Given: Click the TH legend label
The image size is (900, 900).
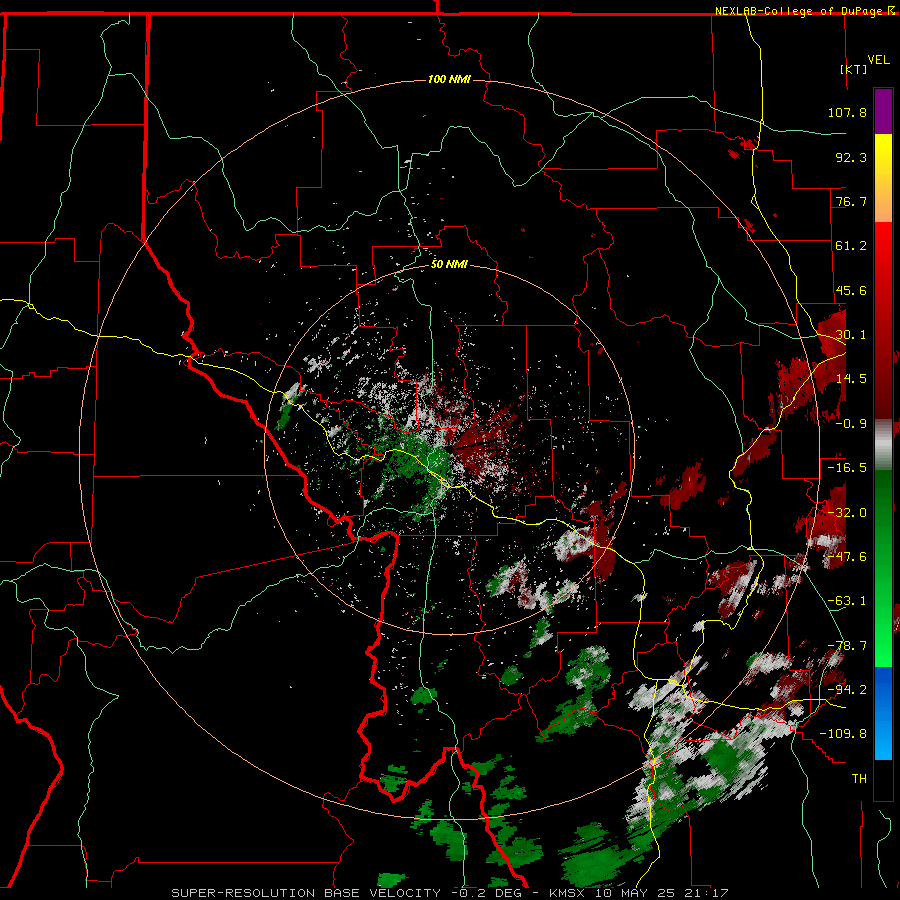Looking at the screenshot, I should pyautogui.click(x=859, y=779).
